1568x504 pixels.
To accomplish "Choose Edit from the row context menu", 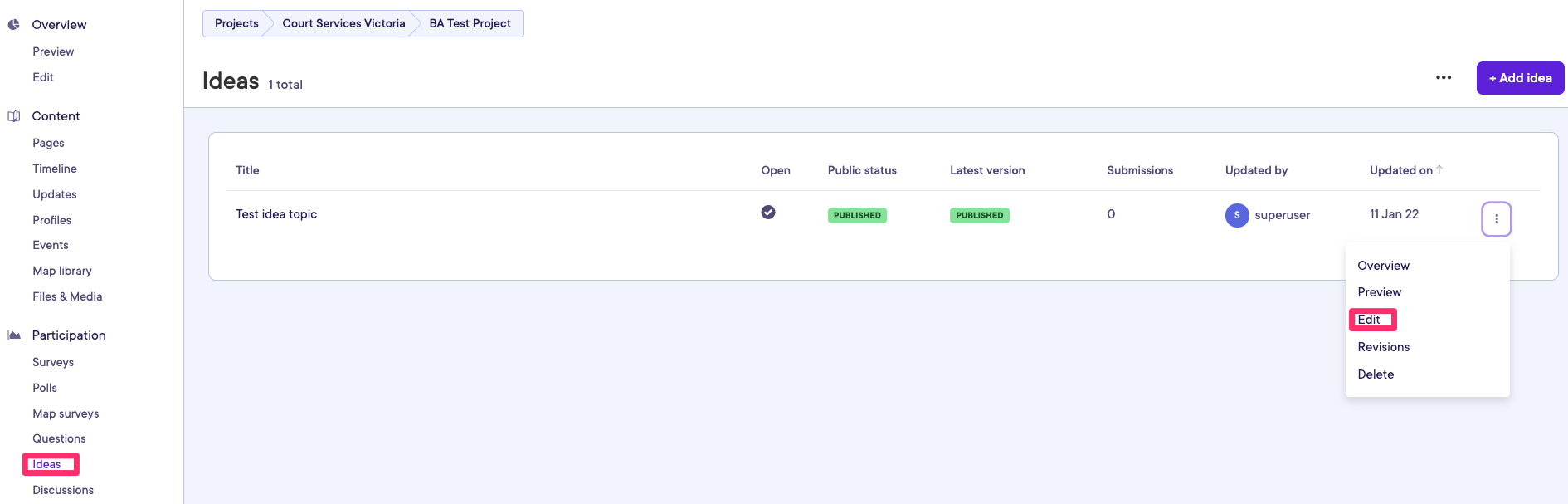I will [x=1369, y=320].
